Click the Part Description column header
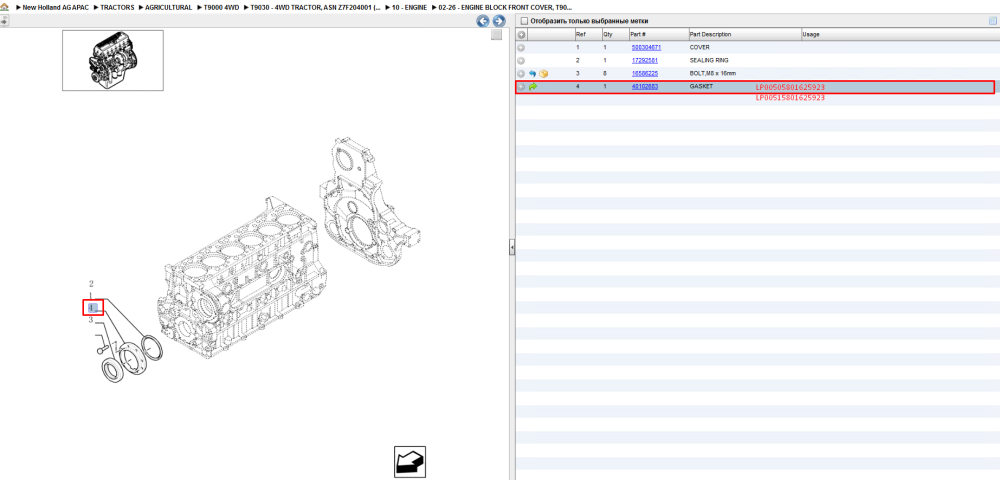Image resolution: width=1000 pixels, height=480 pixels. click(x=744, y=34)
